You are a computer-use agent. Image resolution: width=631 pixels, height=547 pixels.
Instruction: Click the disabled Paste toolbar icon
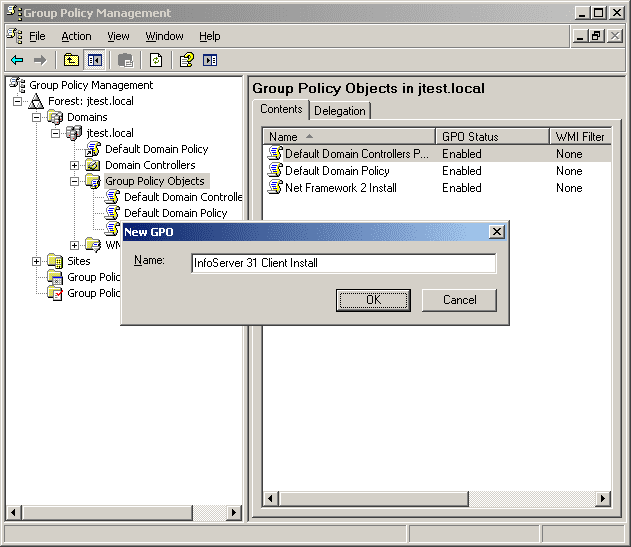pos(125,60)
